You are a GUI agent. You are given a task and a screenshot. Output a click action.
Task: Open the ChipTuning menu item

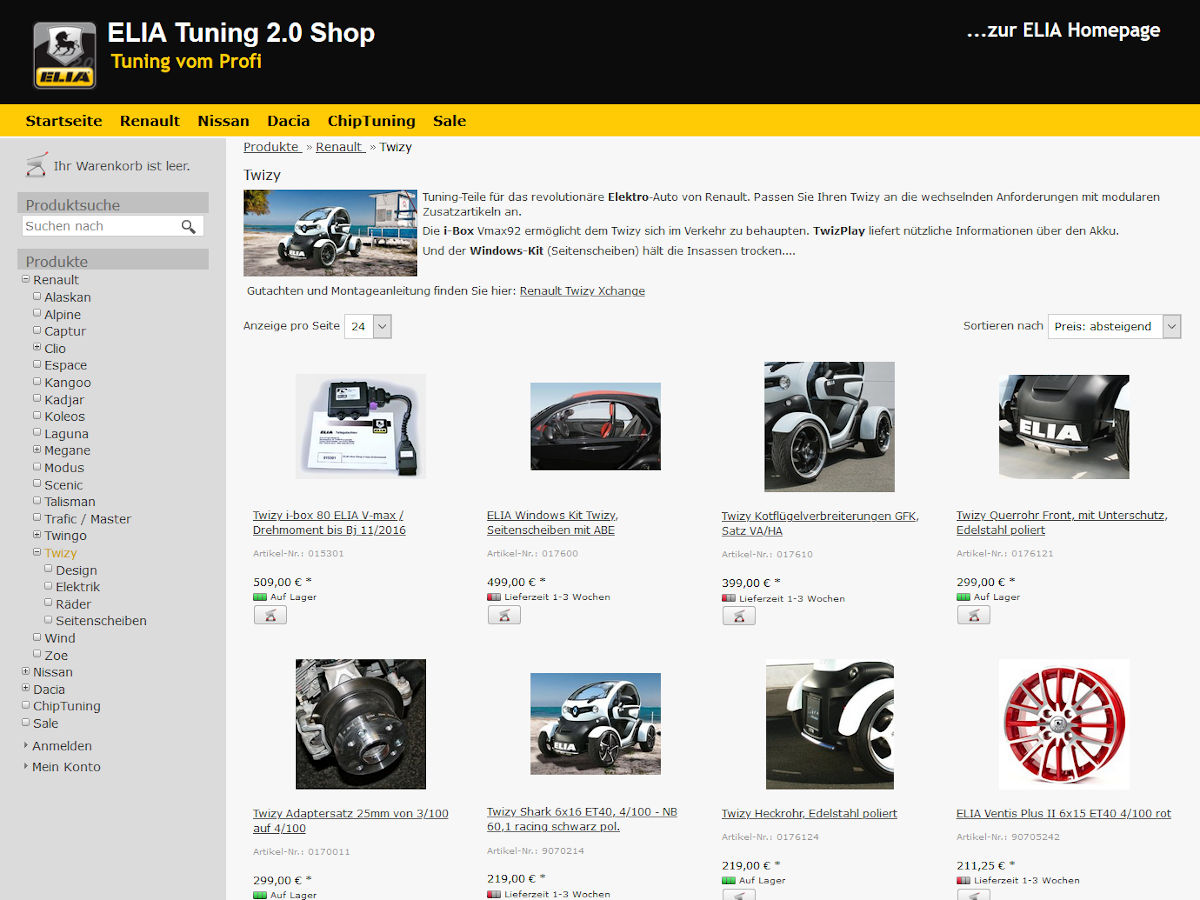[371, 121]
